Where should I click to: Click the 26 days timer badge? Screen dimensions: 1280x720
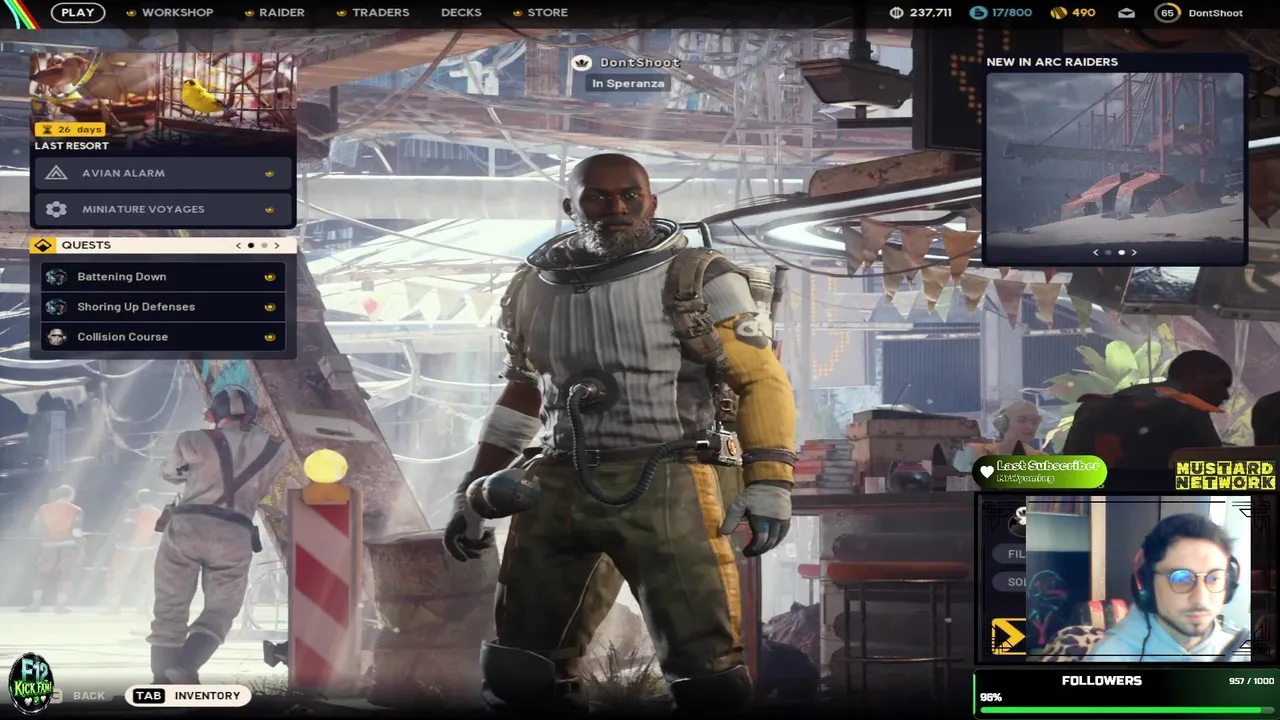(69, 130)
